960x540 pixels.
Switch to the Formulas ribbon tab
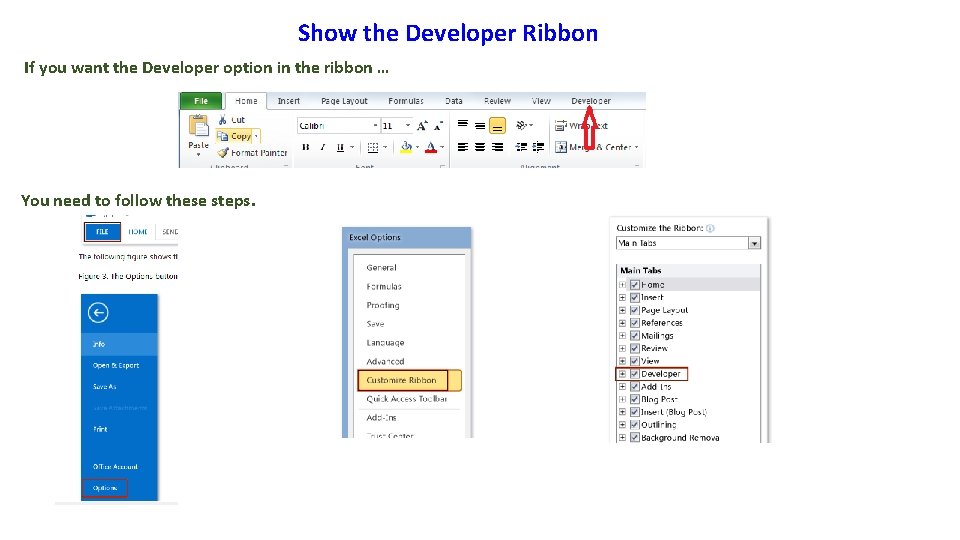point(405,100)
